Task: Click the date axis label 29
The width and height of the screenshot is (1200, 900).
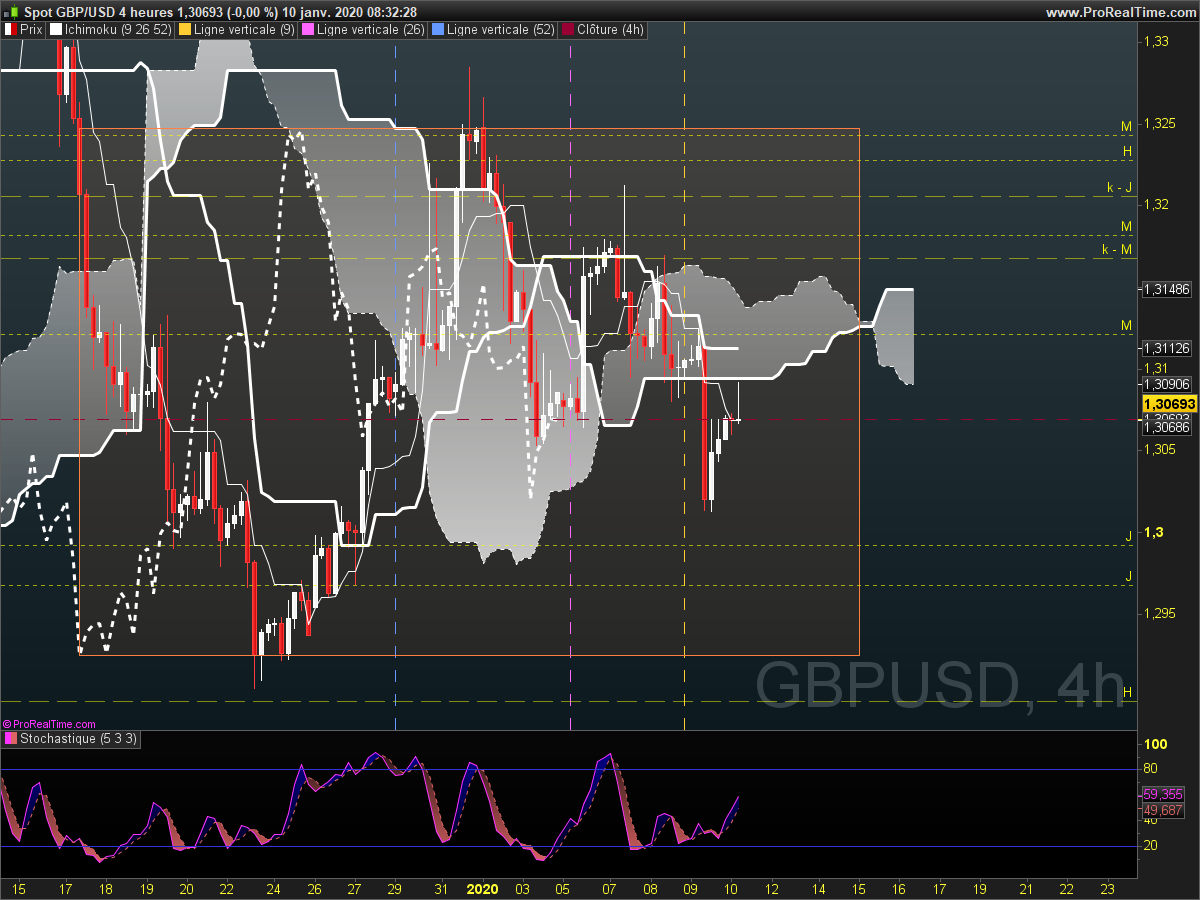Action: pyautogui.click(x=395, y=888)
